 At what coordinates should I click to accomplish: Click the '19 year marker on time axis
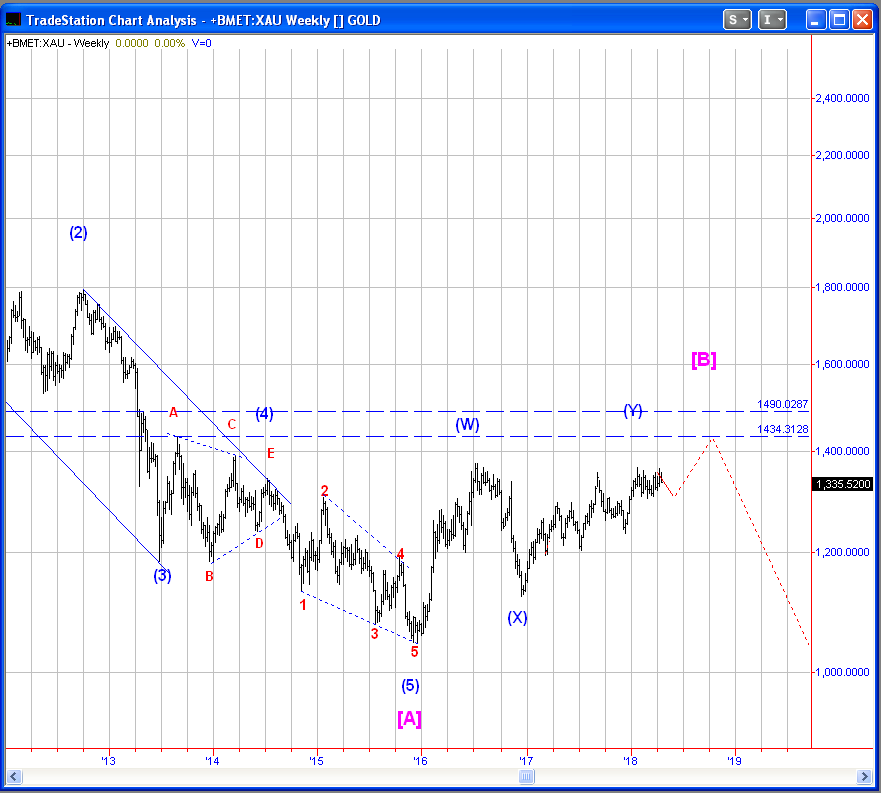point(734,761)
